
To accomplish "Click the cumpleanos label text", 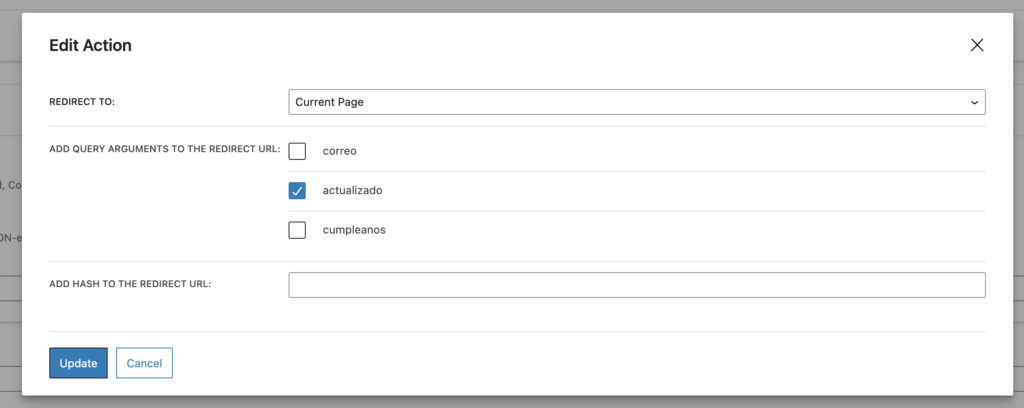I will pyautogui.click(x=354, y=230).
